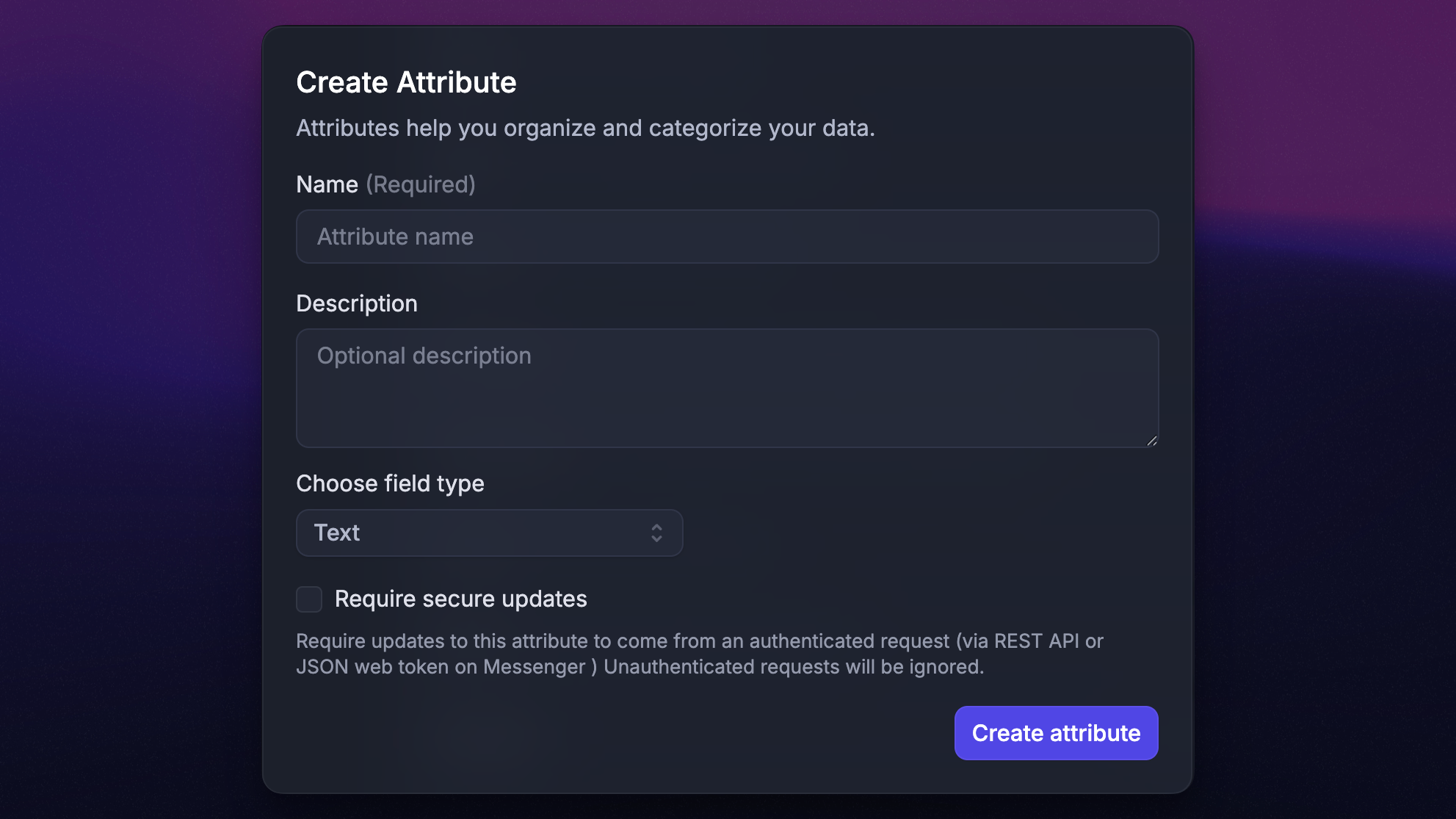
Task: Click the Require secure updates label text
Action: point(460,599)
